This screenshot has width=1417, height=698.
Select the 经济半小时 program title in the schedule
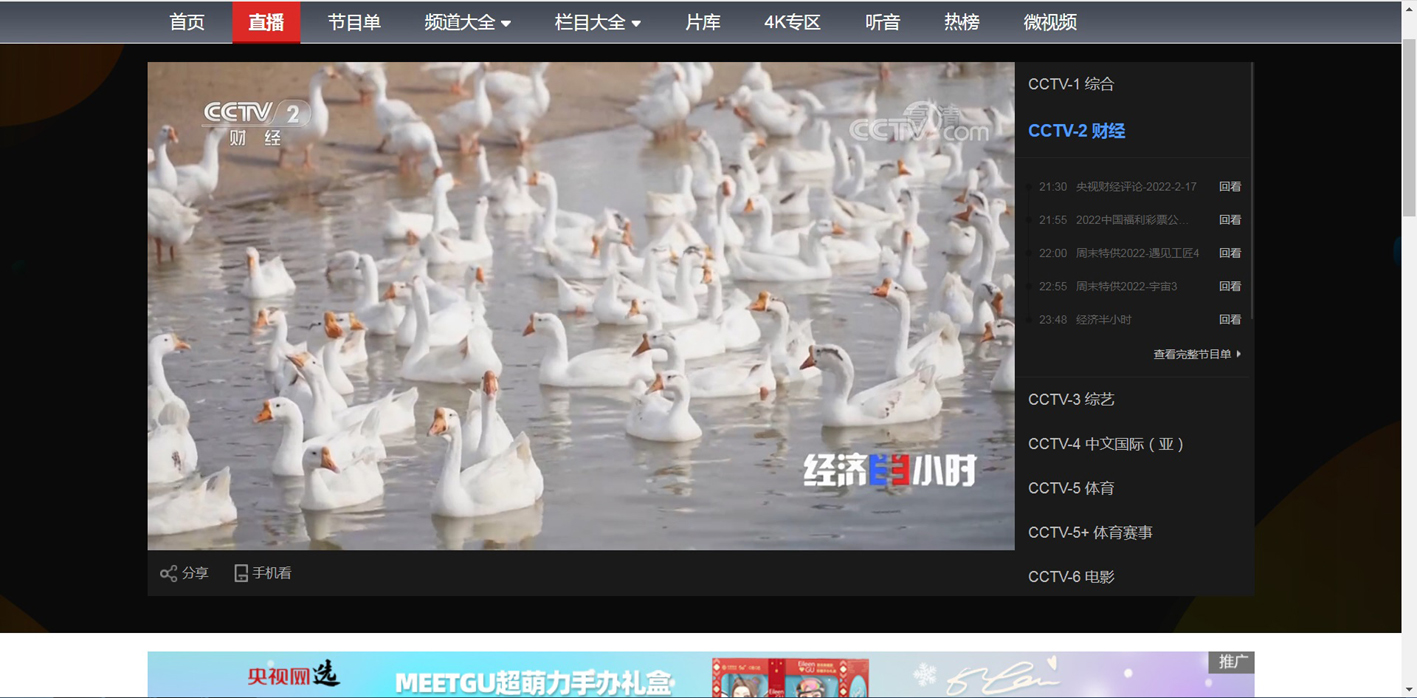pyautogui.click(x=1104, y=320)
